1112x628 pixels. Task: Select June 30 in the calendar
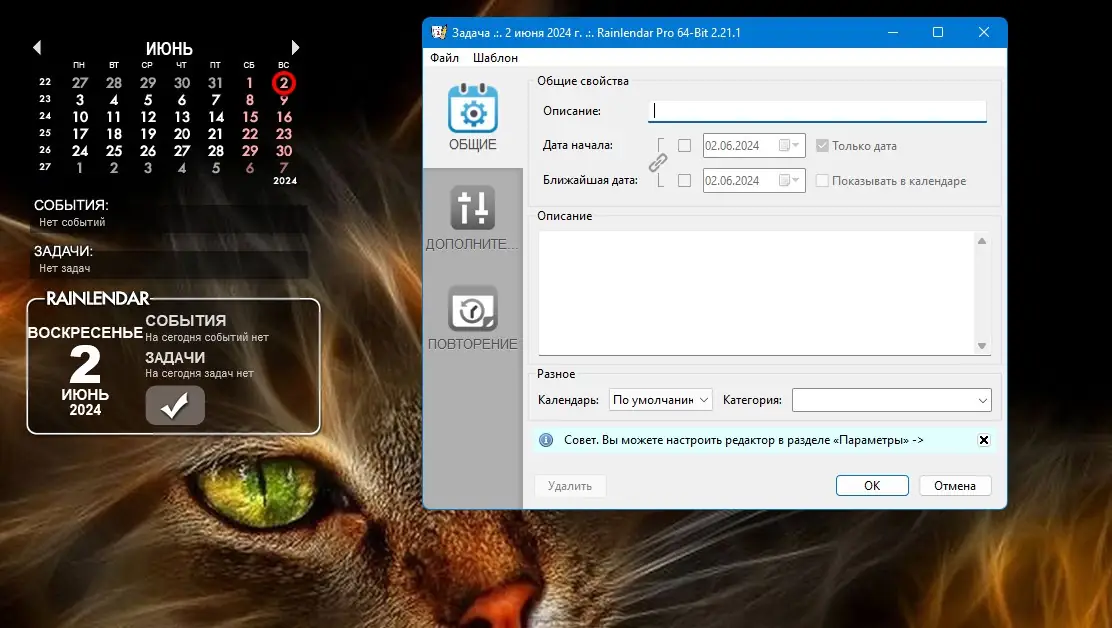284,151
